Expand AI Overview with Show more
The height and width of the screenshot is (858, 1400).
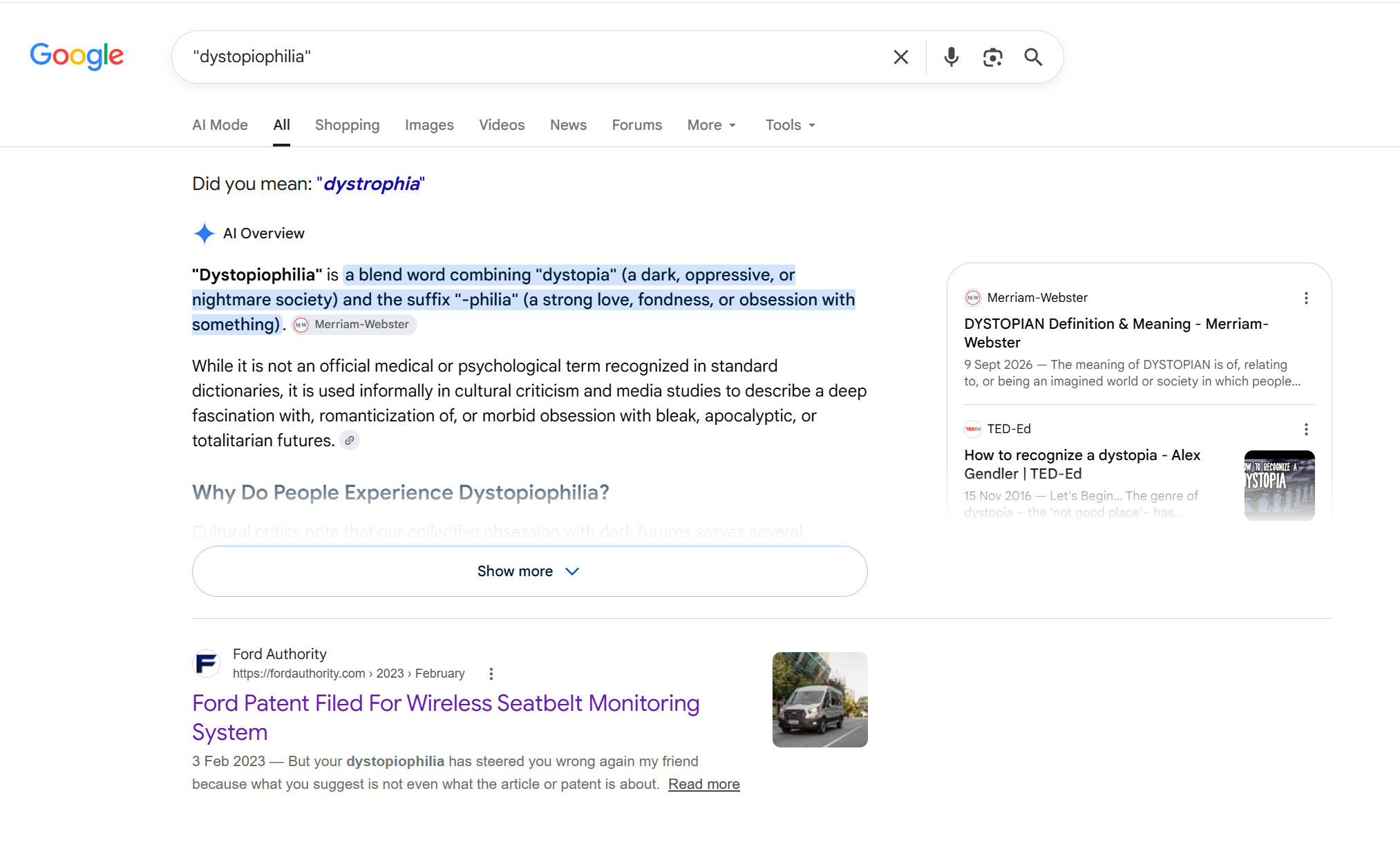pyautogui.click(x=529, y=571)
